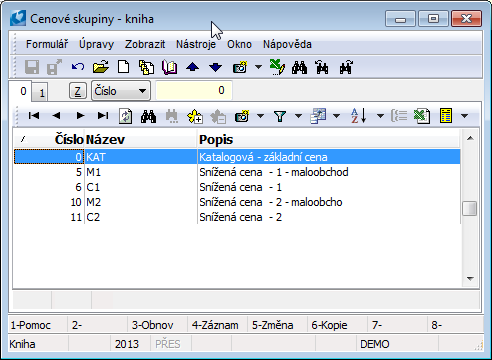Click the camera icon in grid toolbar

(x=242, y=116)
